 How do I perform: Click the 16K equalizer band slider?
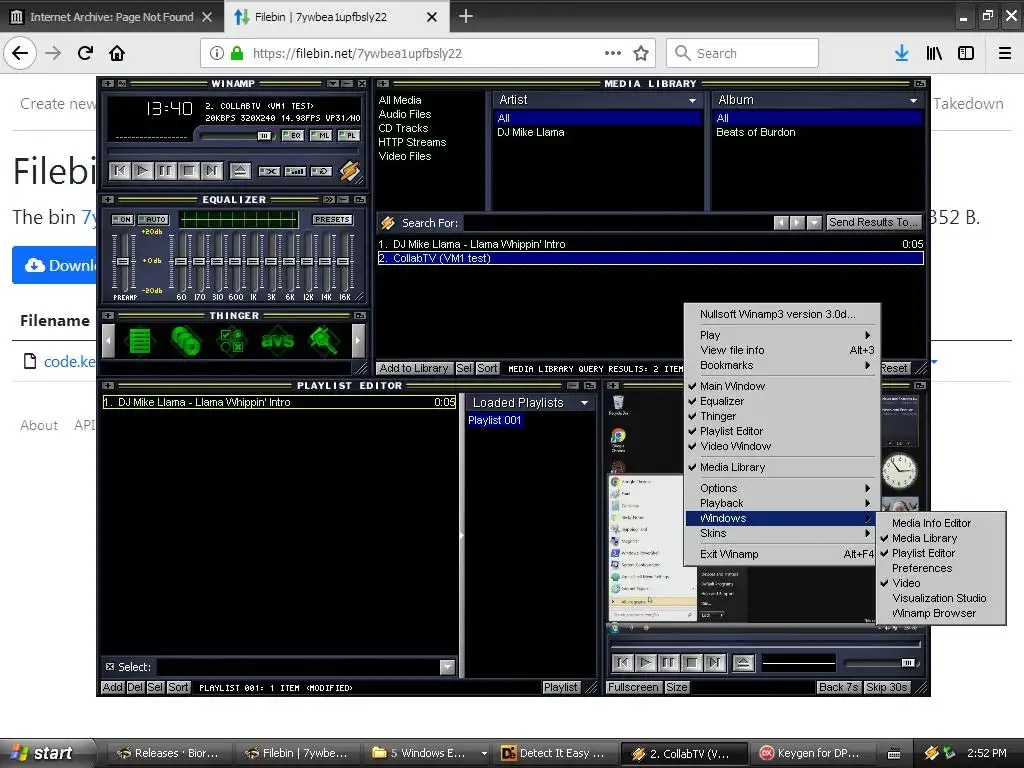click(x=344, y=261)
